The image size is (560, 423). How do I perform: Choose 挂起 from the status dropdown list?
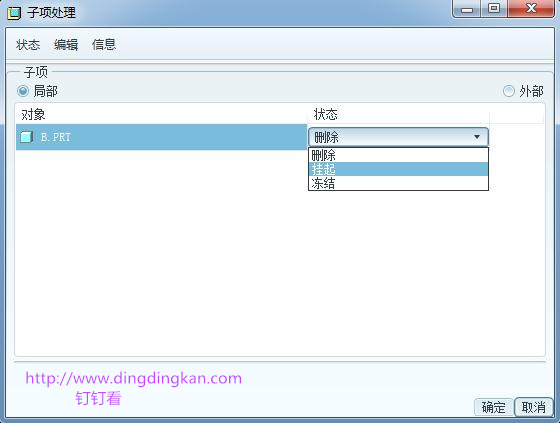point(398,169)
